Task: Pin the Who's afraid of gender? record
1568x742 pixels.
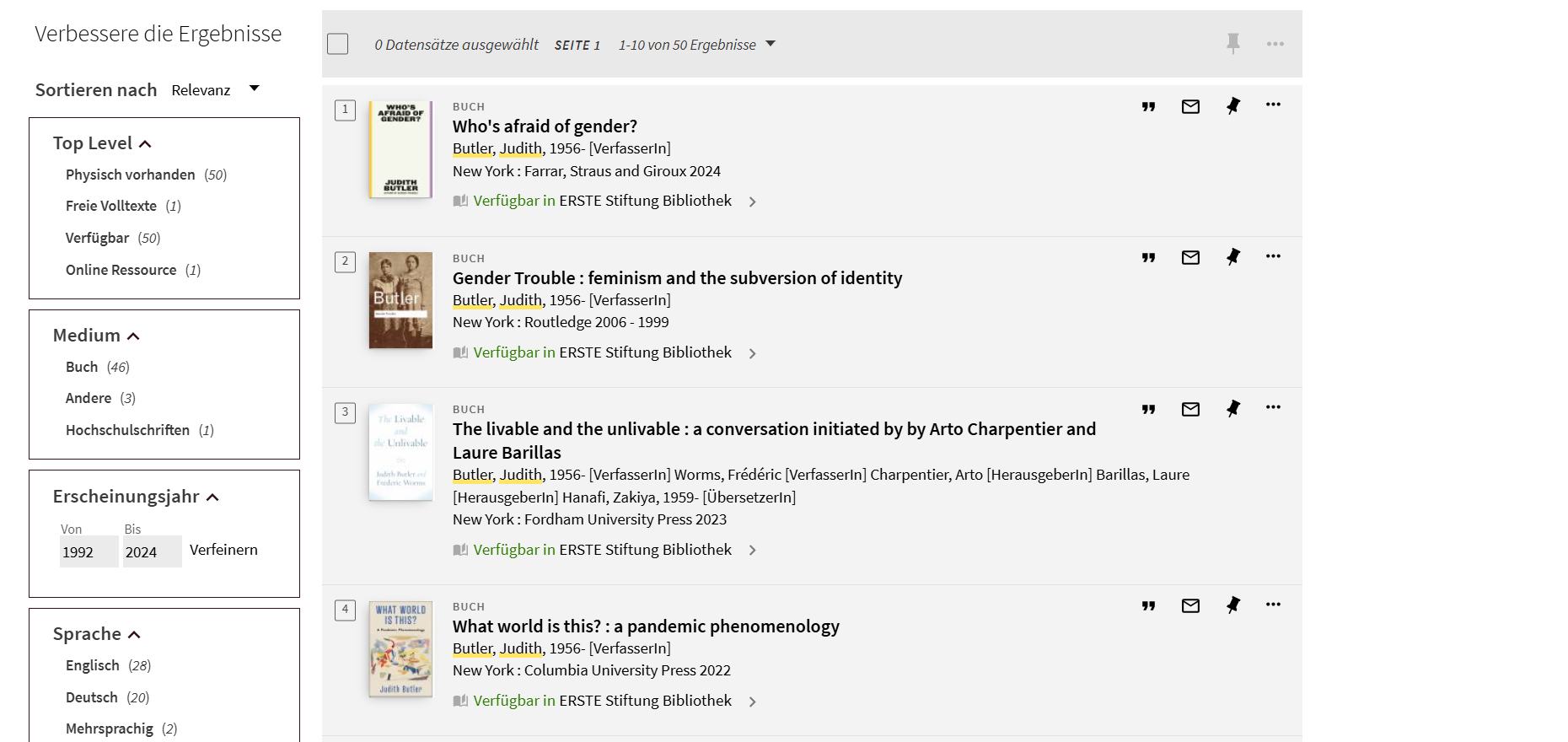Action: coord(1233,105)
